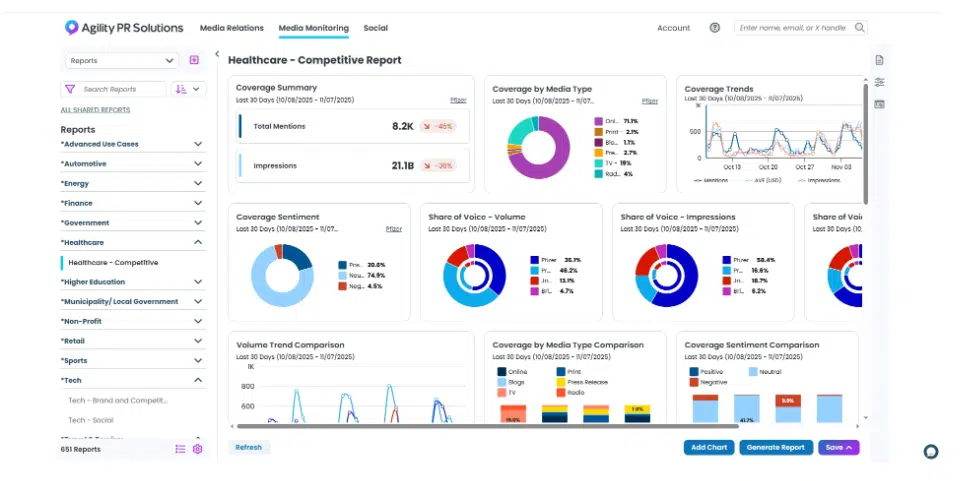Click the Total Mentions -45% trend badge

(x=438, y=127)
